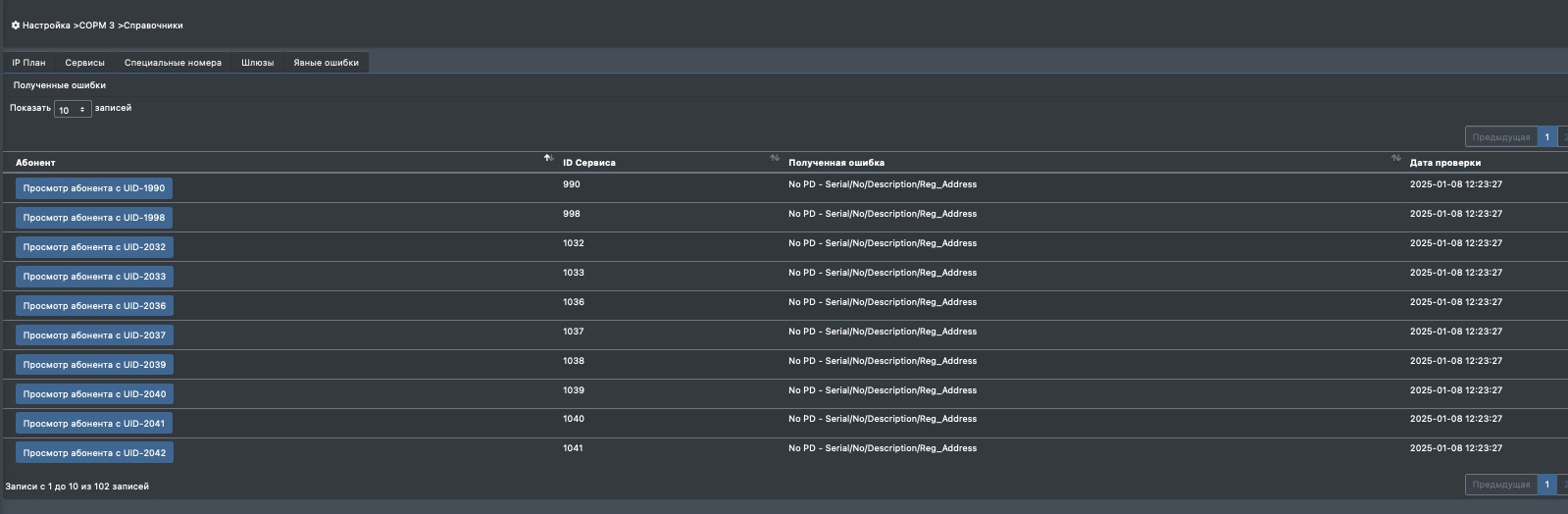Click Предыдущая pagination button below the table
This screenshot has width=1568, height=514.
click(1500, 485)
